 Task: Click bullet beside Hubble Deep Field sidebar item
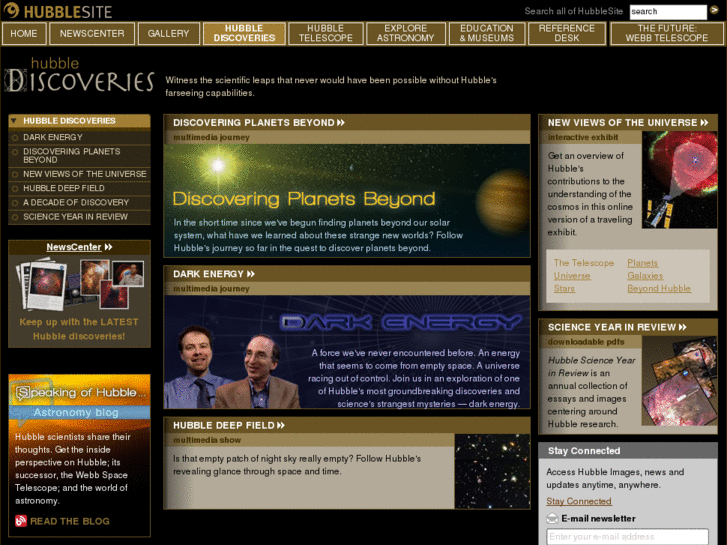15,189
